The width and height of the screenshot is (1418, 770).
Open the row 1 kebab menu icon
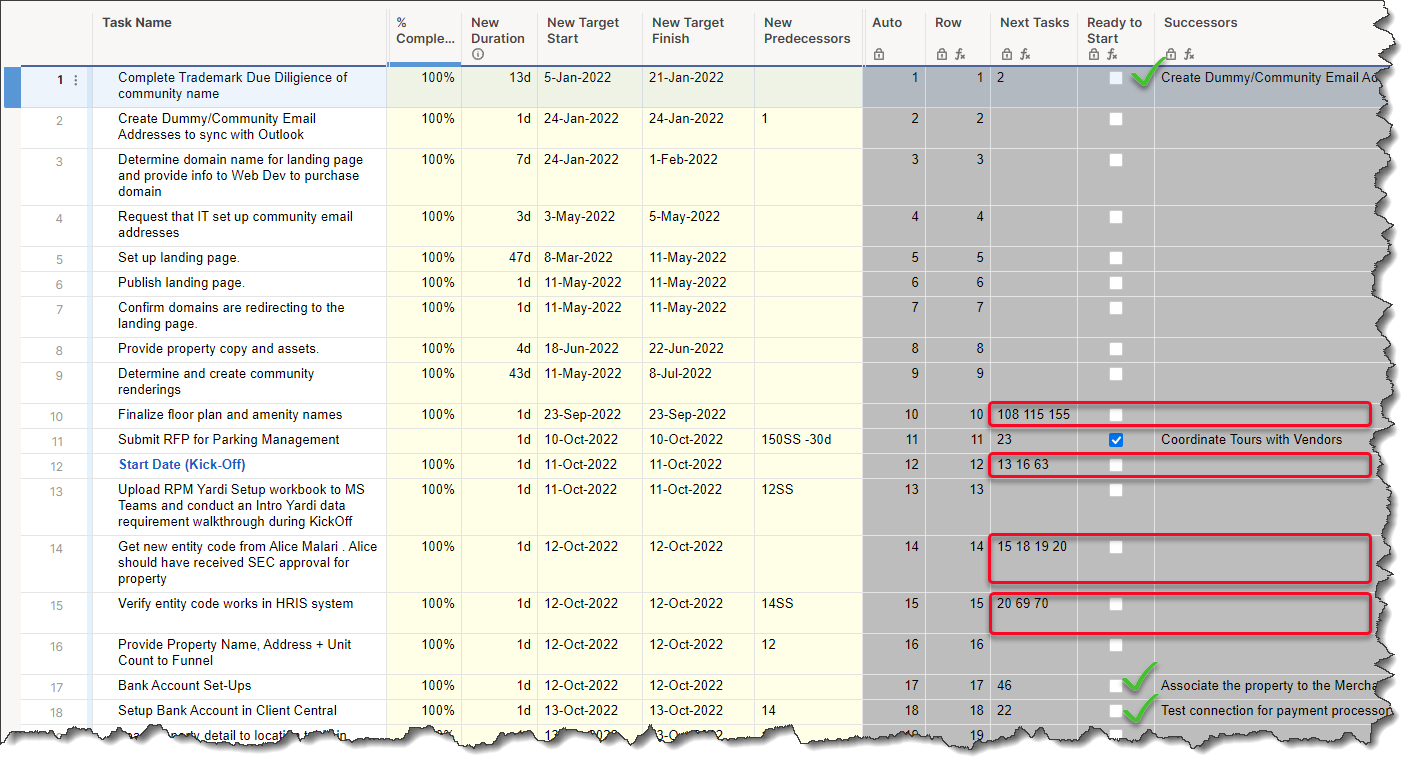[x=76, y=80]
